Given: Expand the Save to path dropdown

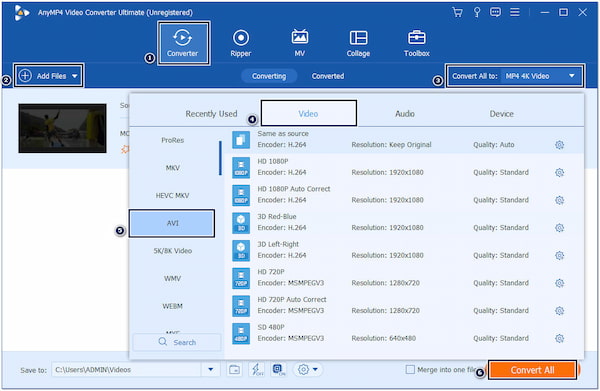Looking at the screenshot, I should point(210,370).
